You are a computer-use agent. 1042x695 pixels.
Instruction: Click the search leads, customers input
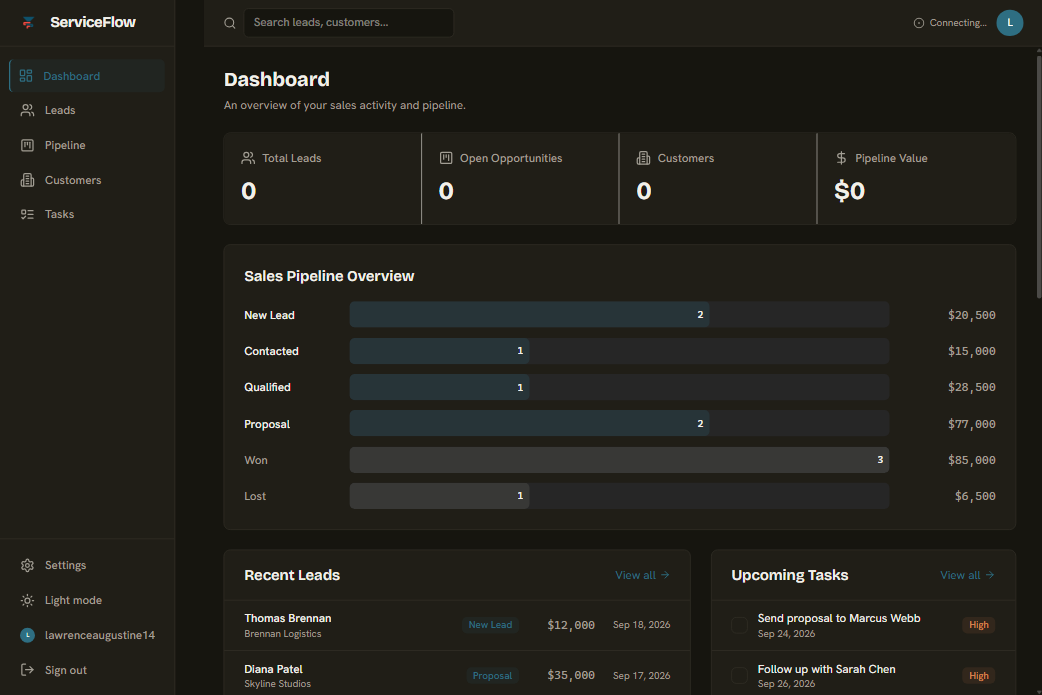tap(349, 23)
